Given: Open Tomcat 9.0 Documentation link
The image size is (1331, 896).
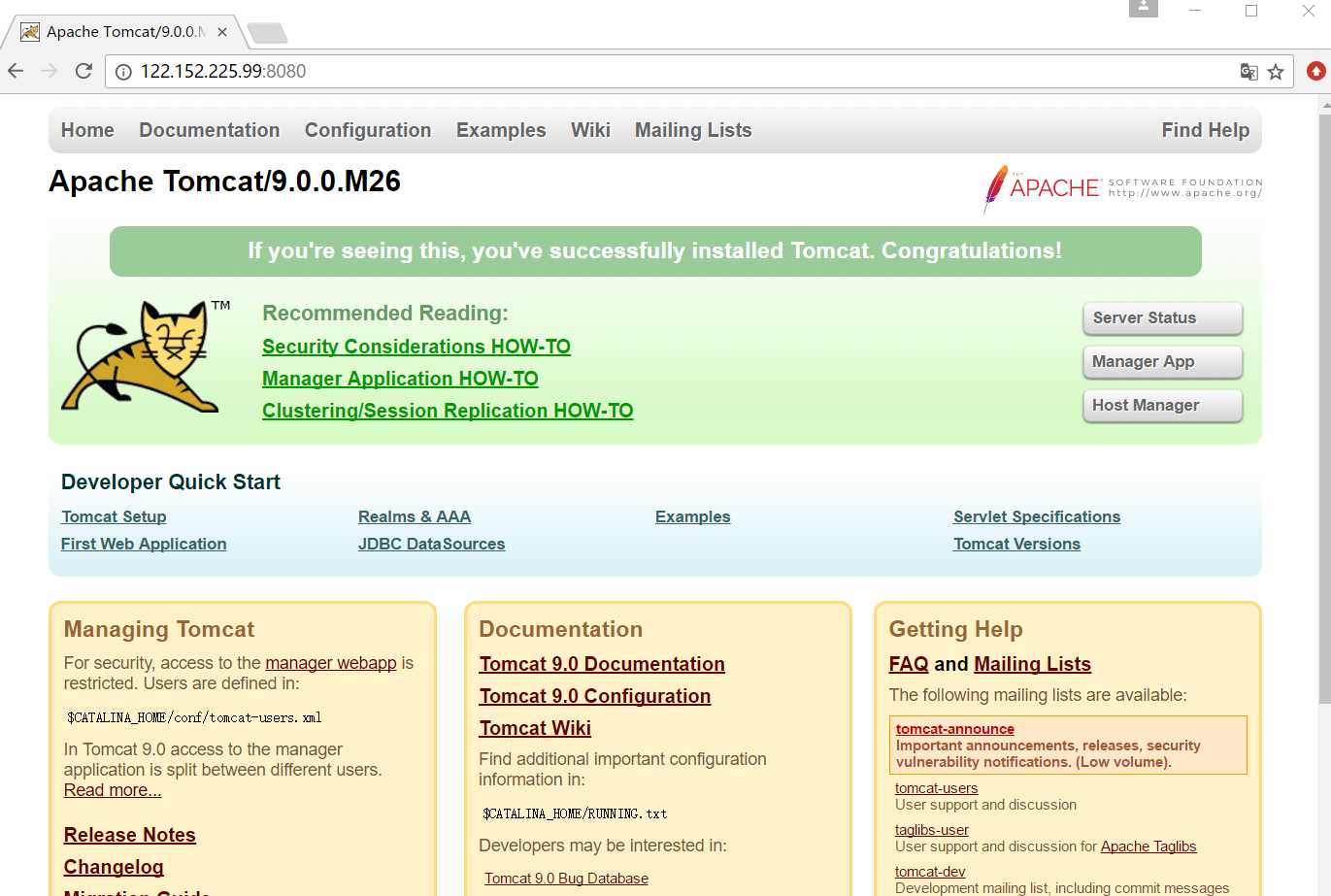Looking at the screenshot, I should [x=602, y=664].
